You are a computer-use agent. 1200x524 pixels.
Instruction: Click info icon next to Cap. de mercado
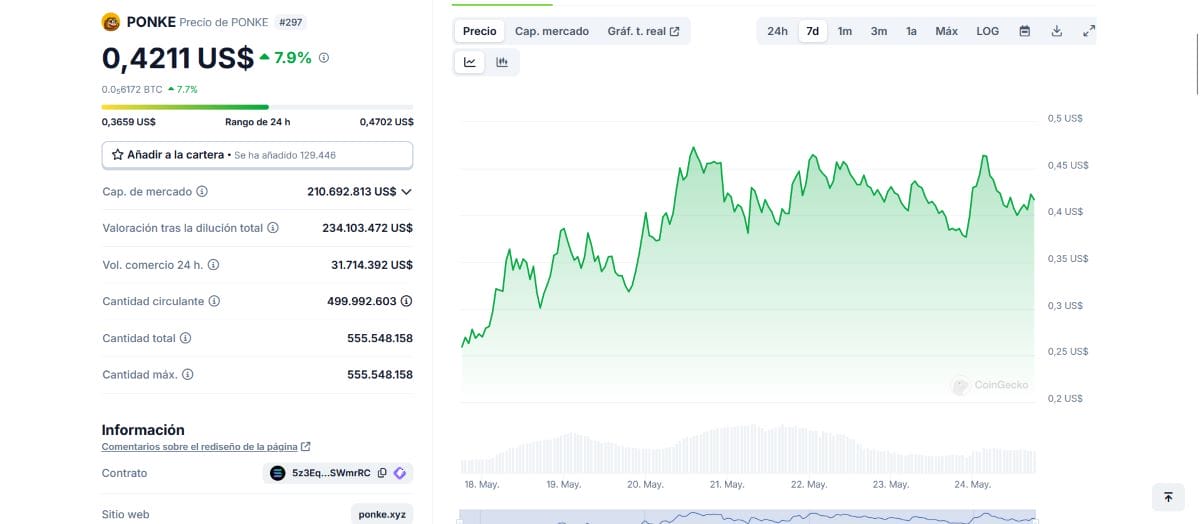pyautogui.click(x=202, y=191)
